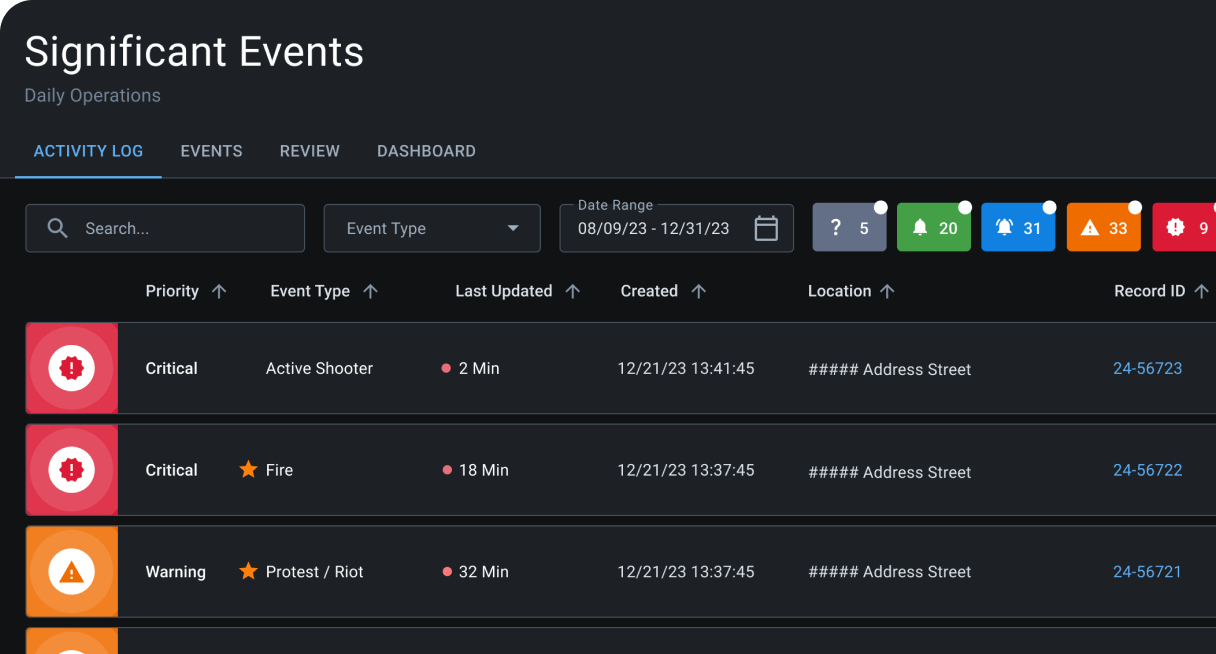Click into the Search input field
Screen dimensions: 1216x654
click(x=185, y=229)
